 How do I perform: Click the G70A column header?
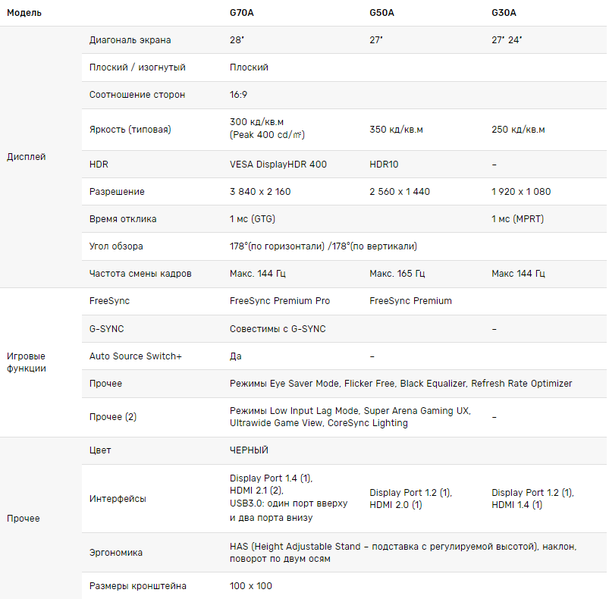243,14
